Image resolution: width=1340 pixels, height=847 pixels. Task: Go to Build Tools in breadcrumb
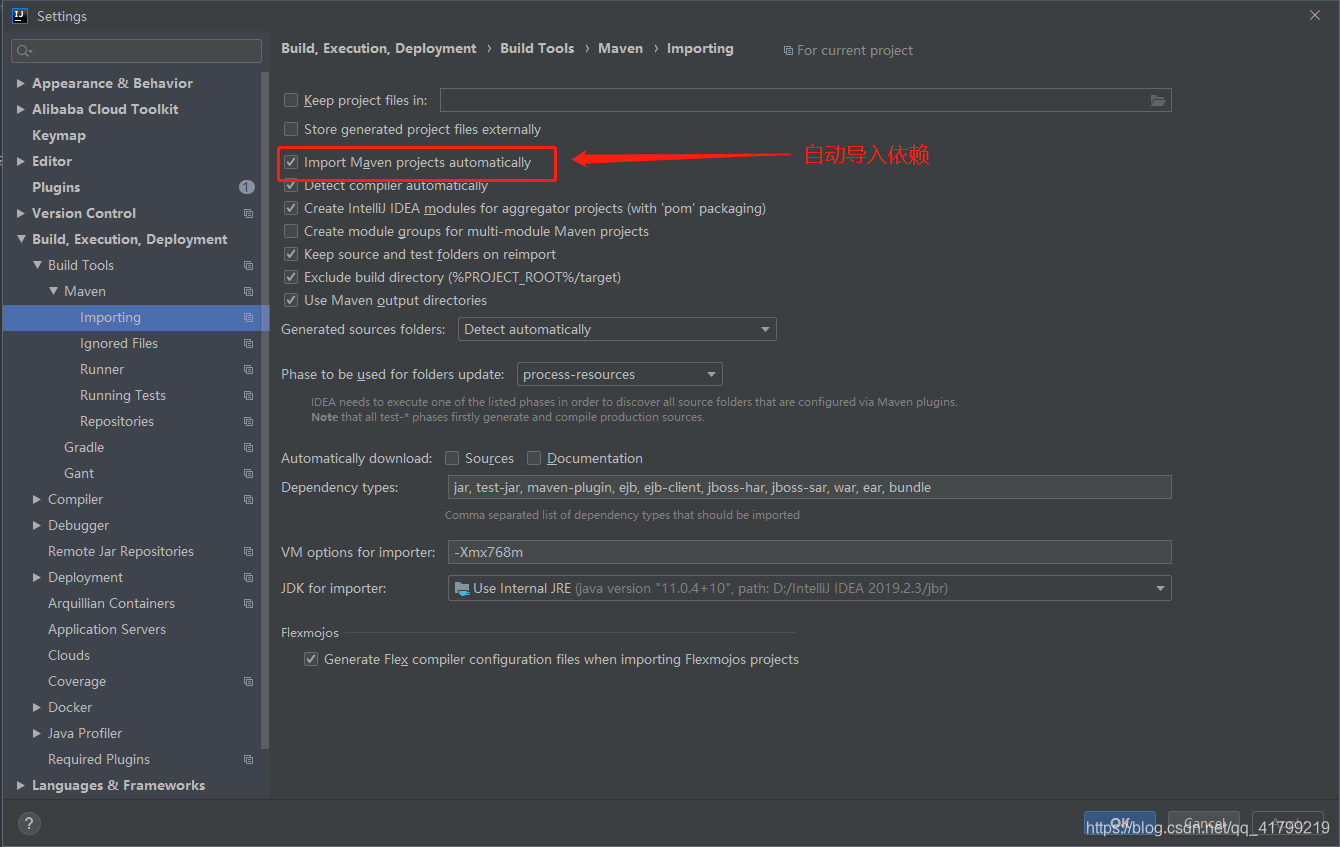(x=537, y=48)
